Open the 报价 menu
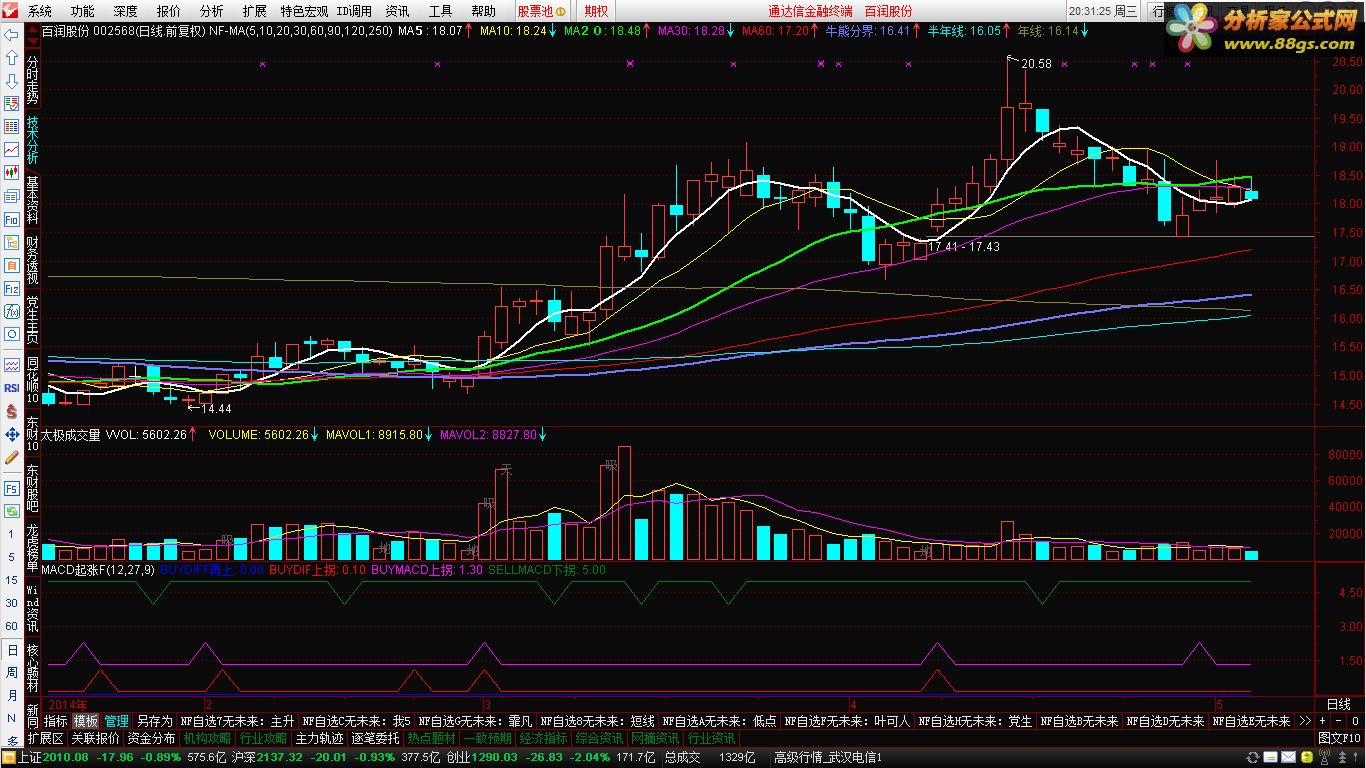This screenshot has height=768, width=1366. coord(169,11)
